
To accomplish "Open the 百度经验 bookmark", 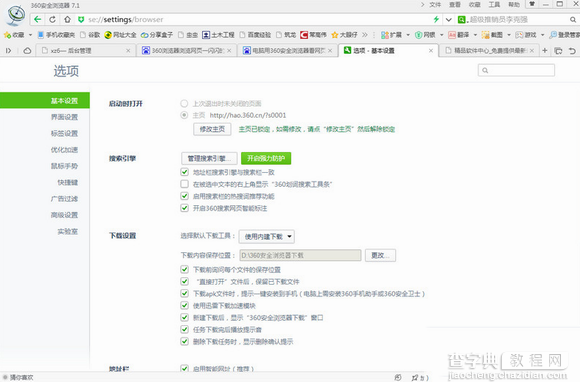I will (x=255, y=35).
